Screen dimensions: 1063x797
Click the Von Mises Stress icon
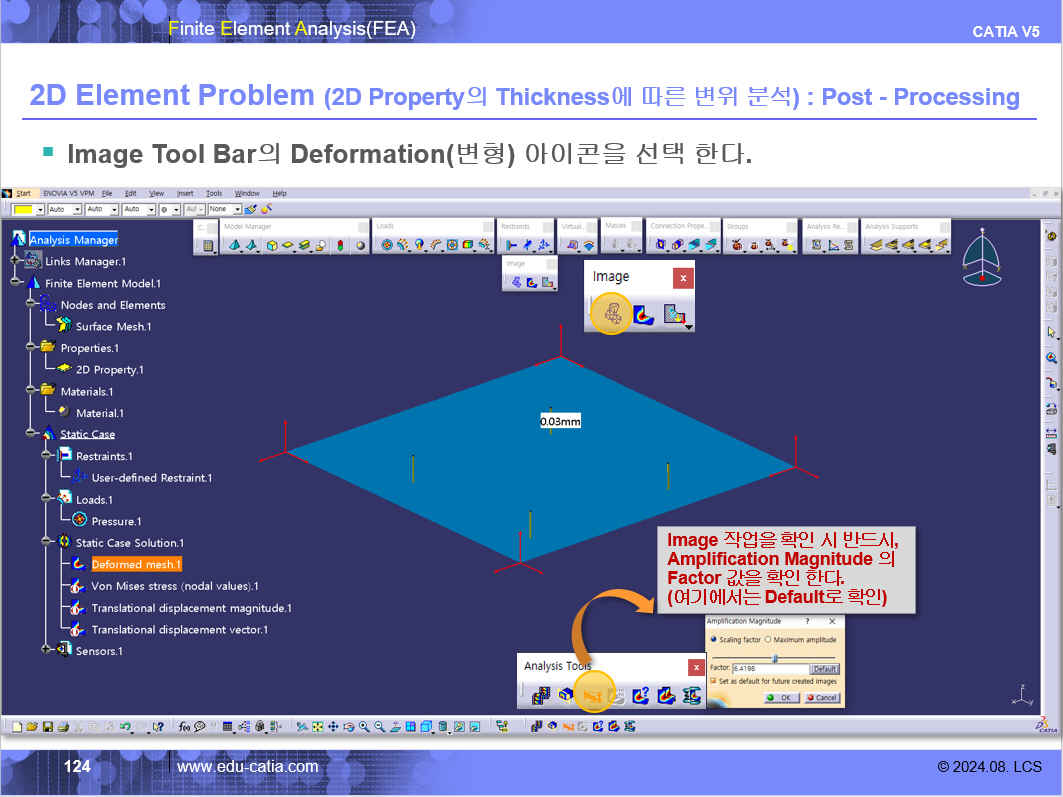tap(645, 315)
